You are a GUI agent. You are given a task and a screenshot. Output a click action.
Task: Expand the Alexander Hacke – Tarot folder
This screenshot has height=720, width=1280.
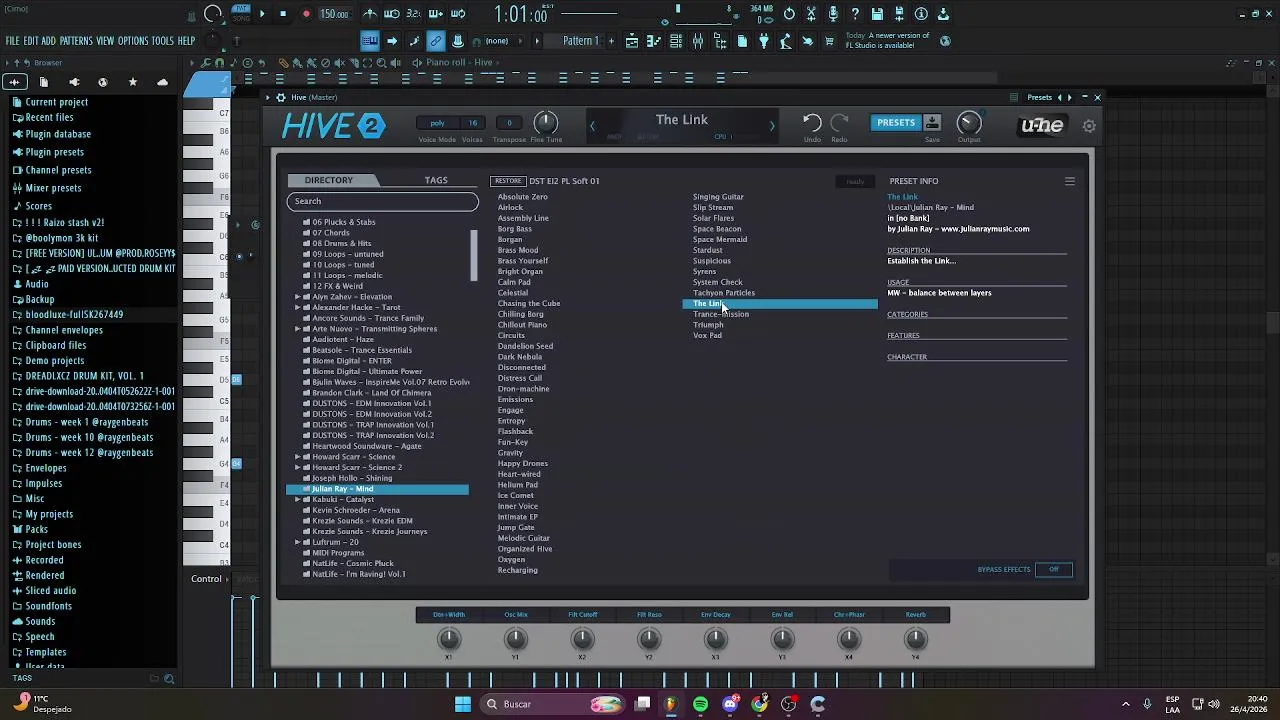pos(297,308)
